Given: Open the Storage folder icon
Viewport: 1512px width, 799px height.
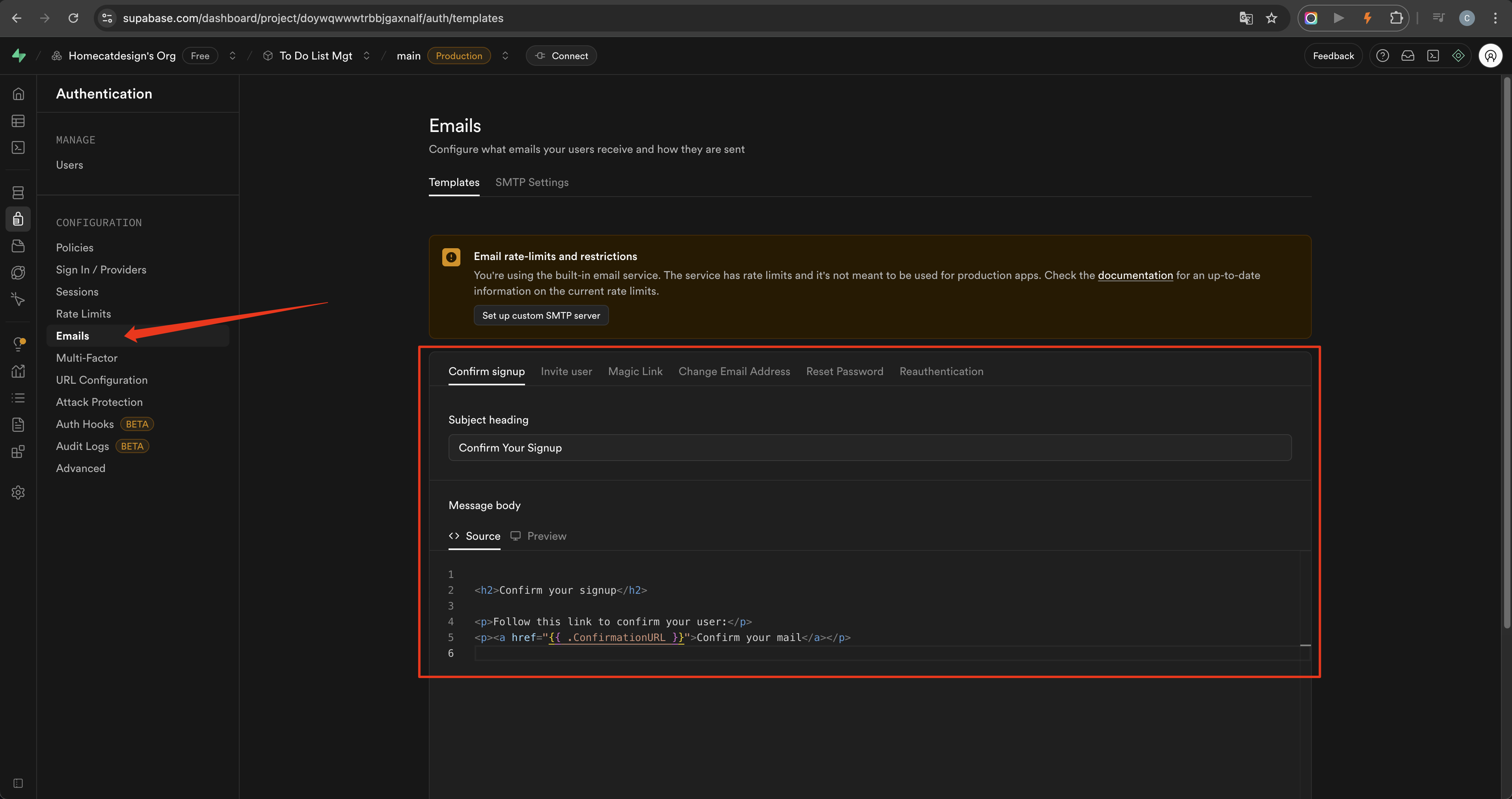Looking at the screenshot, I should tap(18, 246).
